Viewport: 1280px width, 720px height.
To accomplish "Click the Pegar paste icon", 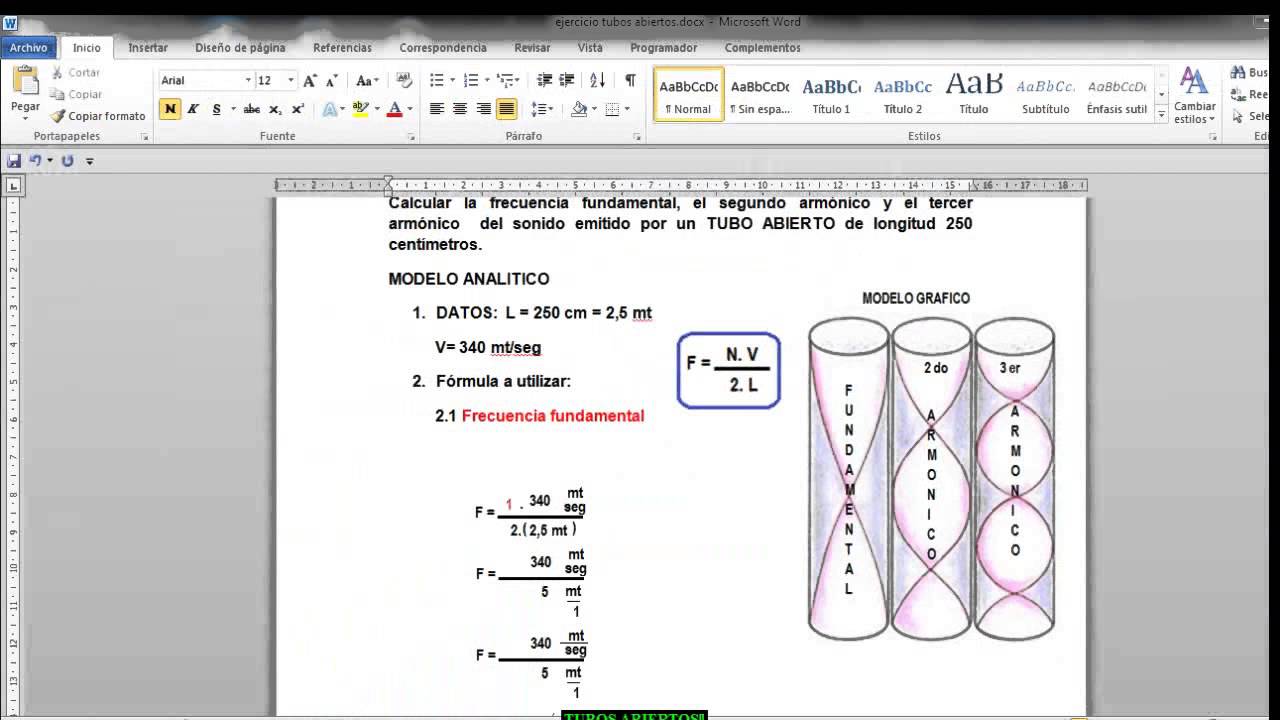I will [x=25, y=82].
